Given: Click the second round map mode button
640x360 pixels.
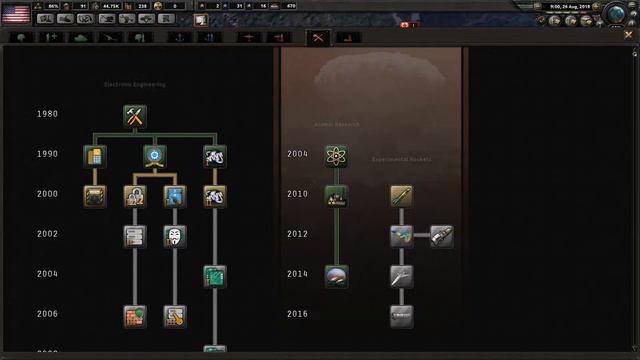Looking at the screenshot, I should 571,20.
